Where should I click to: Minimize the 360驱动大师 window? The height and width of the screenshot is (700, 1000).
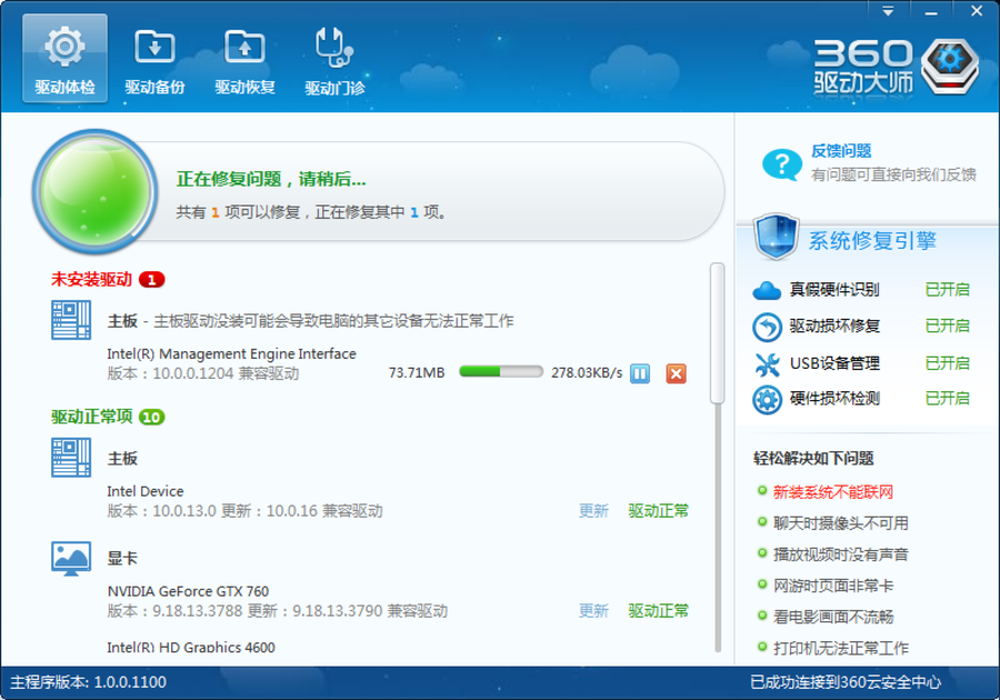931,11
